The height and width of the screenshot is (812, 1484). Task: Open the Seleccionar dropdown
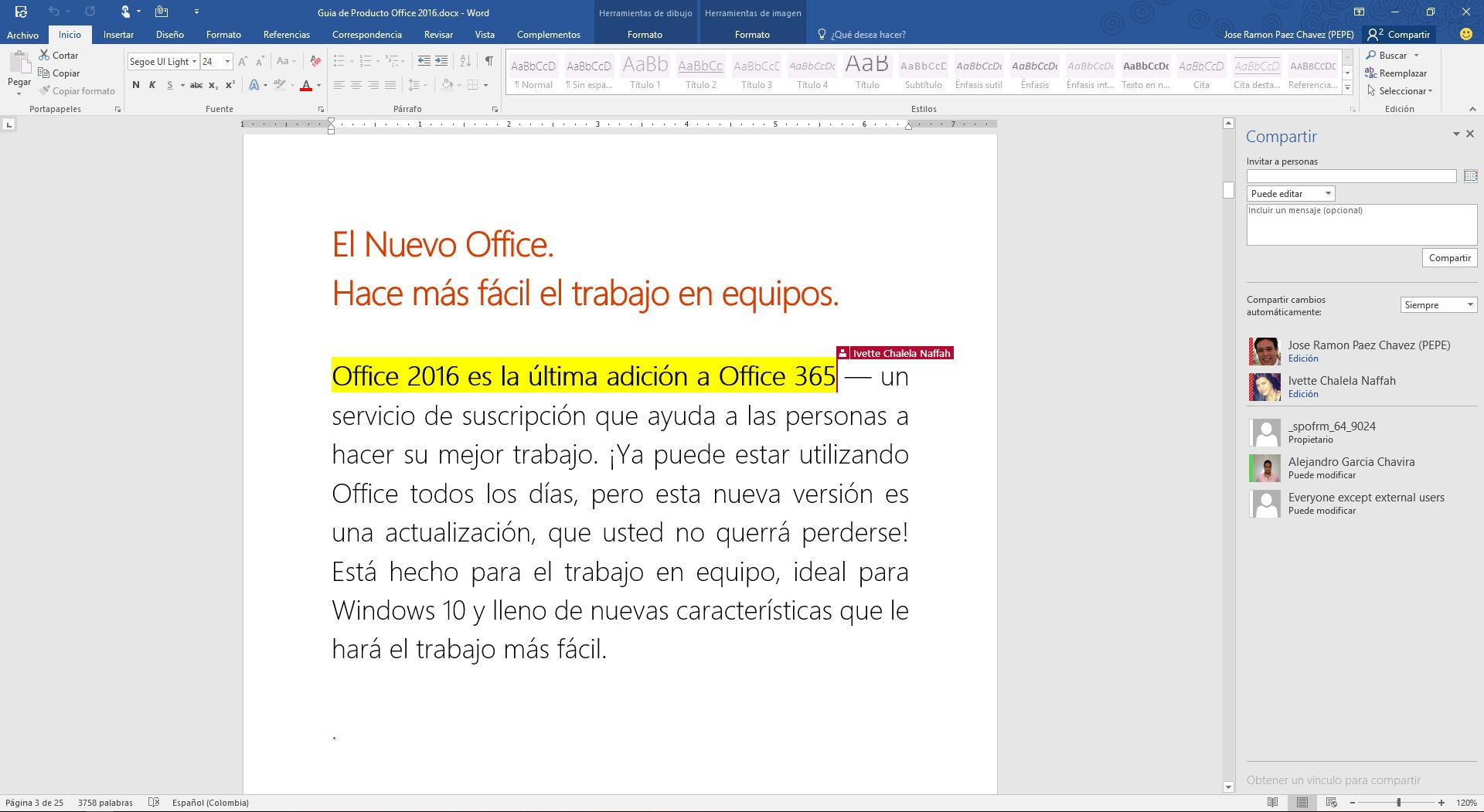1399,91
